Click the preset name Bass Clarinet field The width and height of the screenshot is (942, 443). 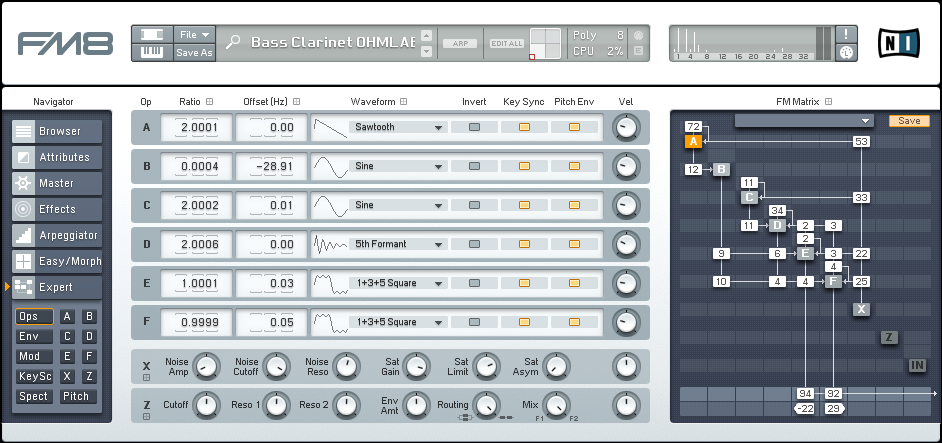[x=333, y=42]
